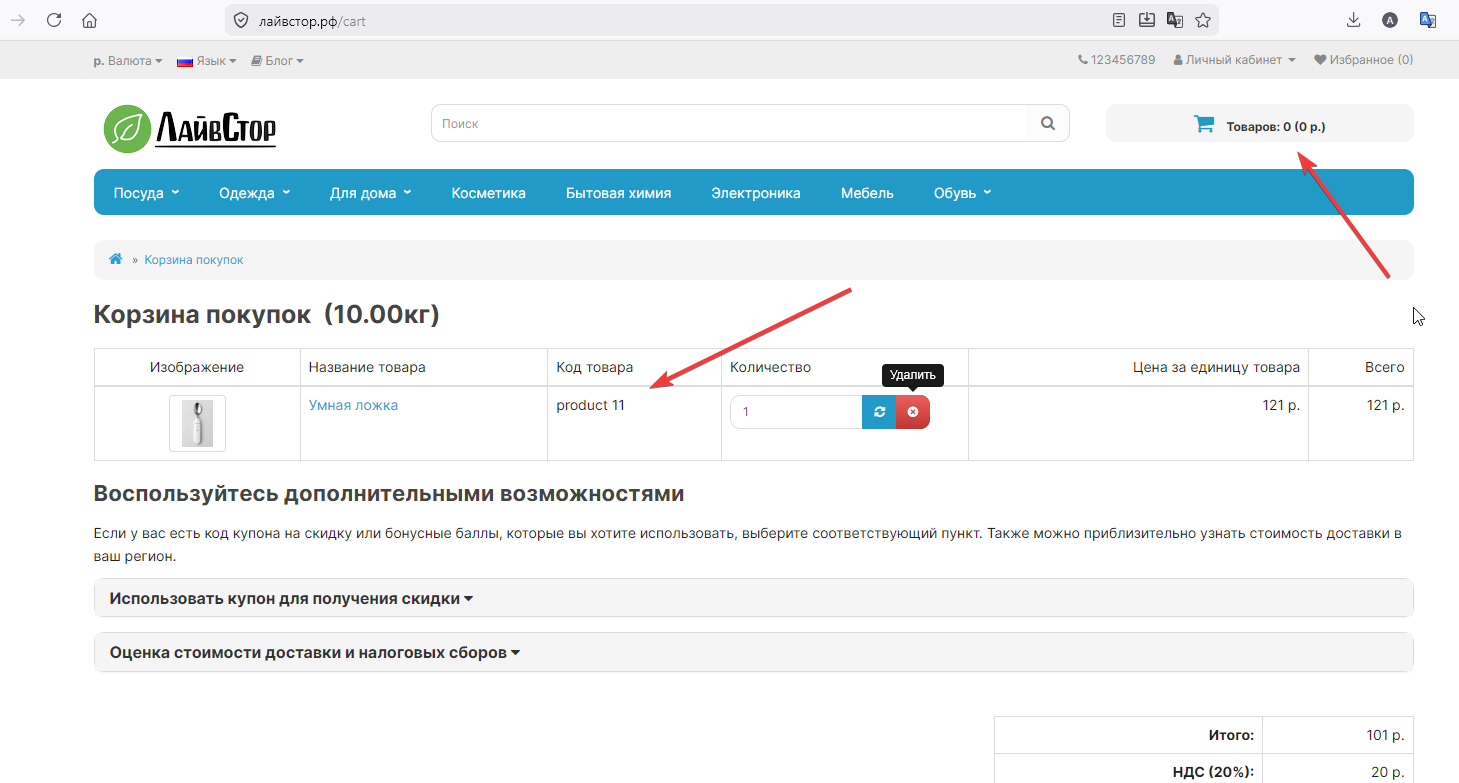Click the search magnifier icon

pos(1047,123)
